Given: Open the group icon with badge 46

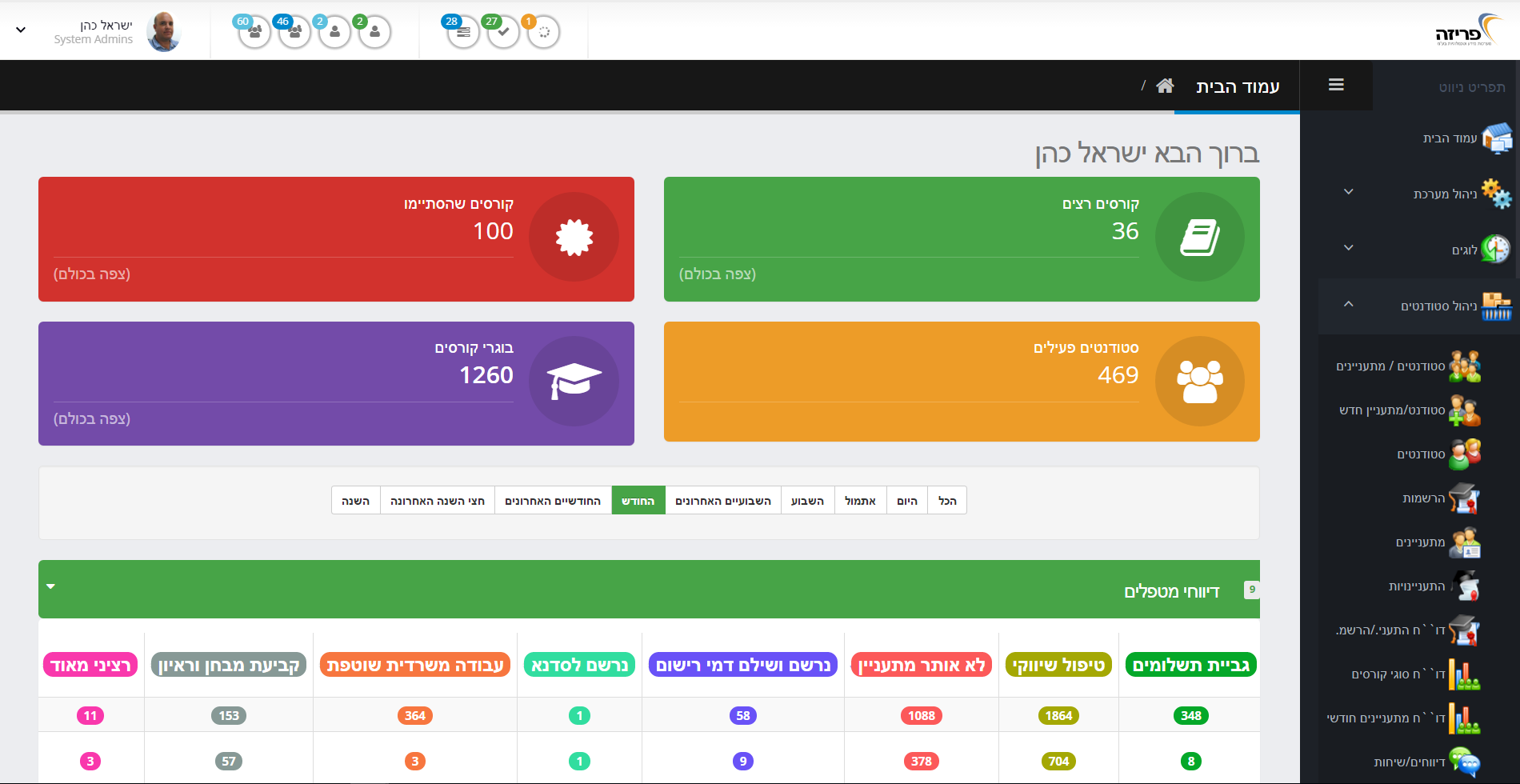Looking at the screenshot, I should click(294, 33).
